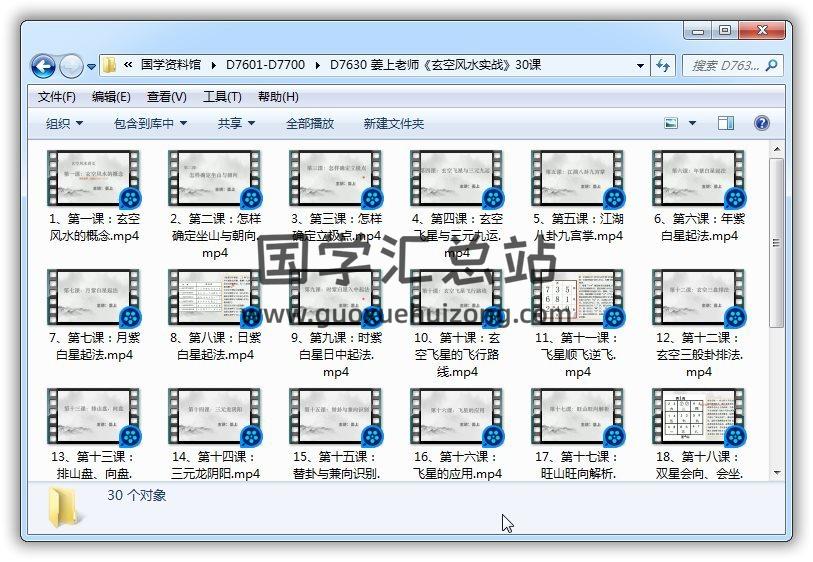
Task: Click the 30 个对象 status text
Action: click(x=137, y=495)
